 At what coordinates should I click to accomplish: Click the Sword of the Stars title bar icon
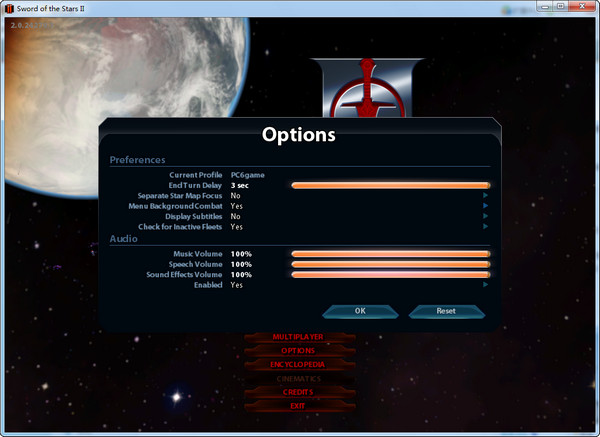click(x=9, y=8)
